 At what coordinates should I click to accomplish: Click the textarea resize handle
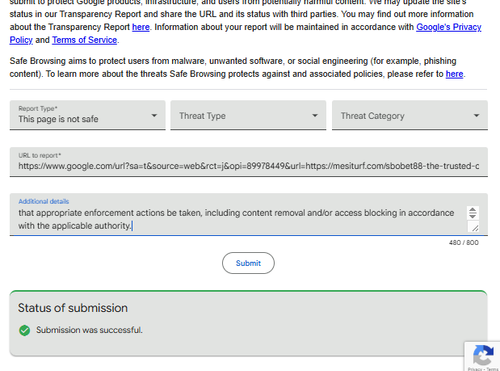(x=475, y=227)
